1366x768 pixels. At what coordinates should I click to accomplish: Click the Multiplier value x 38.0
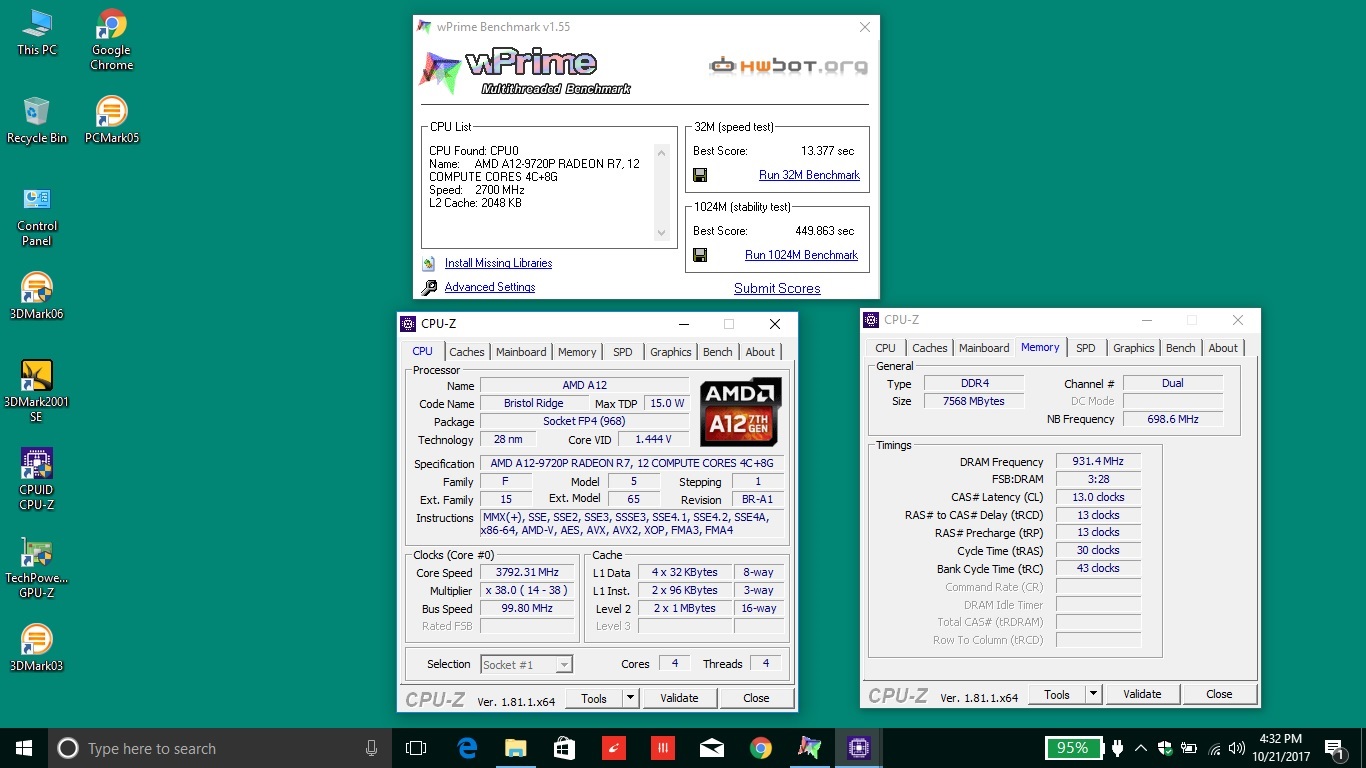pyautogui.click(x=527, y=590)
